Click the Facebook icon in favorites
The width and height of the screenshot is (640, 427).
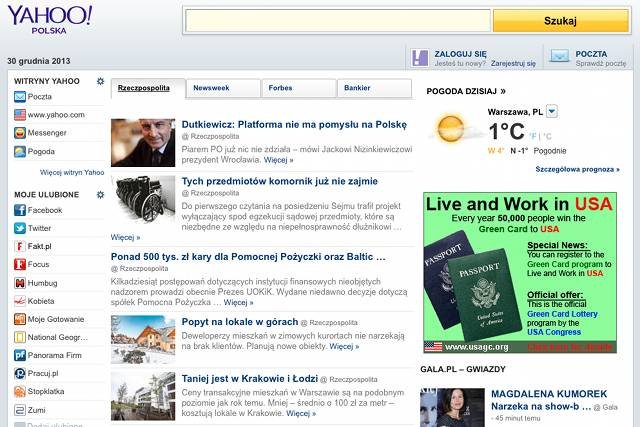[x=20, y=210]
